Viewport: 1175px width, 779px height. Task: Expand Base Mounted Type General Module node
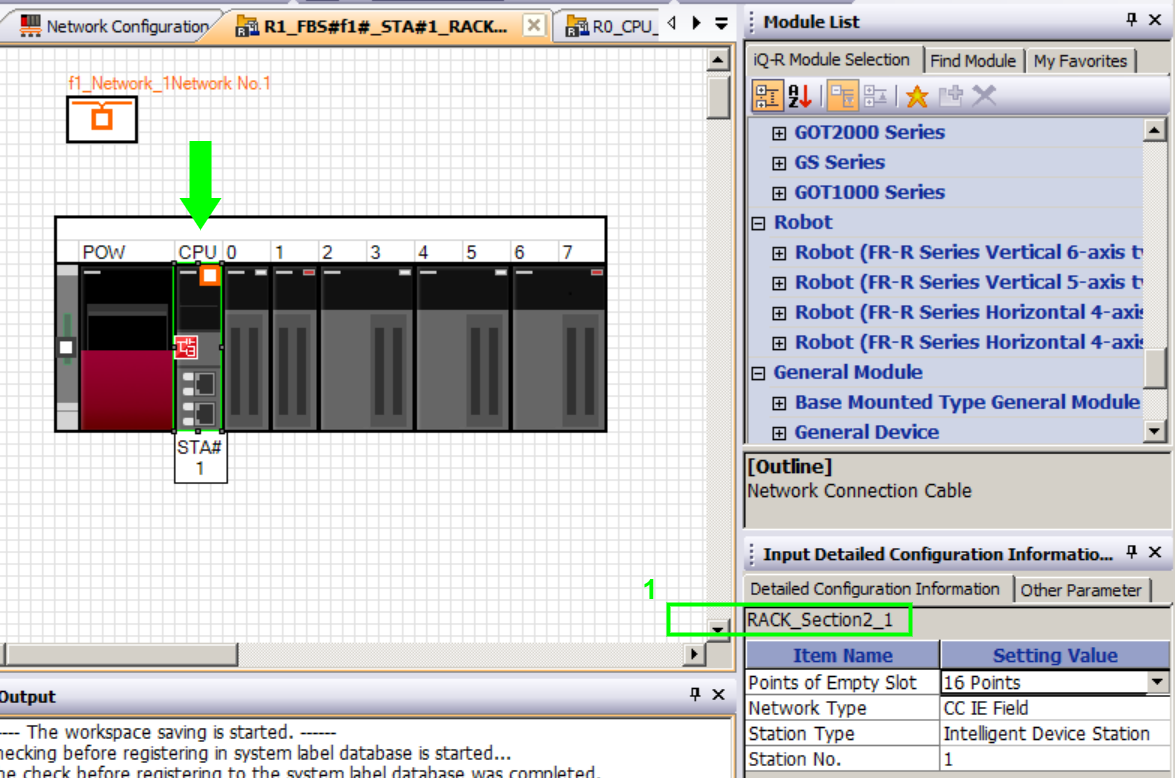[779, 403]
